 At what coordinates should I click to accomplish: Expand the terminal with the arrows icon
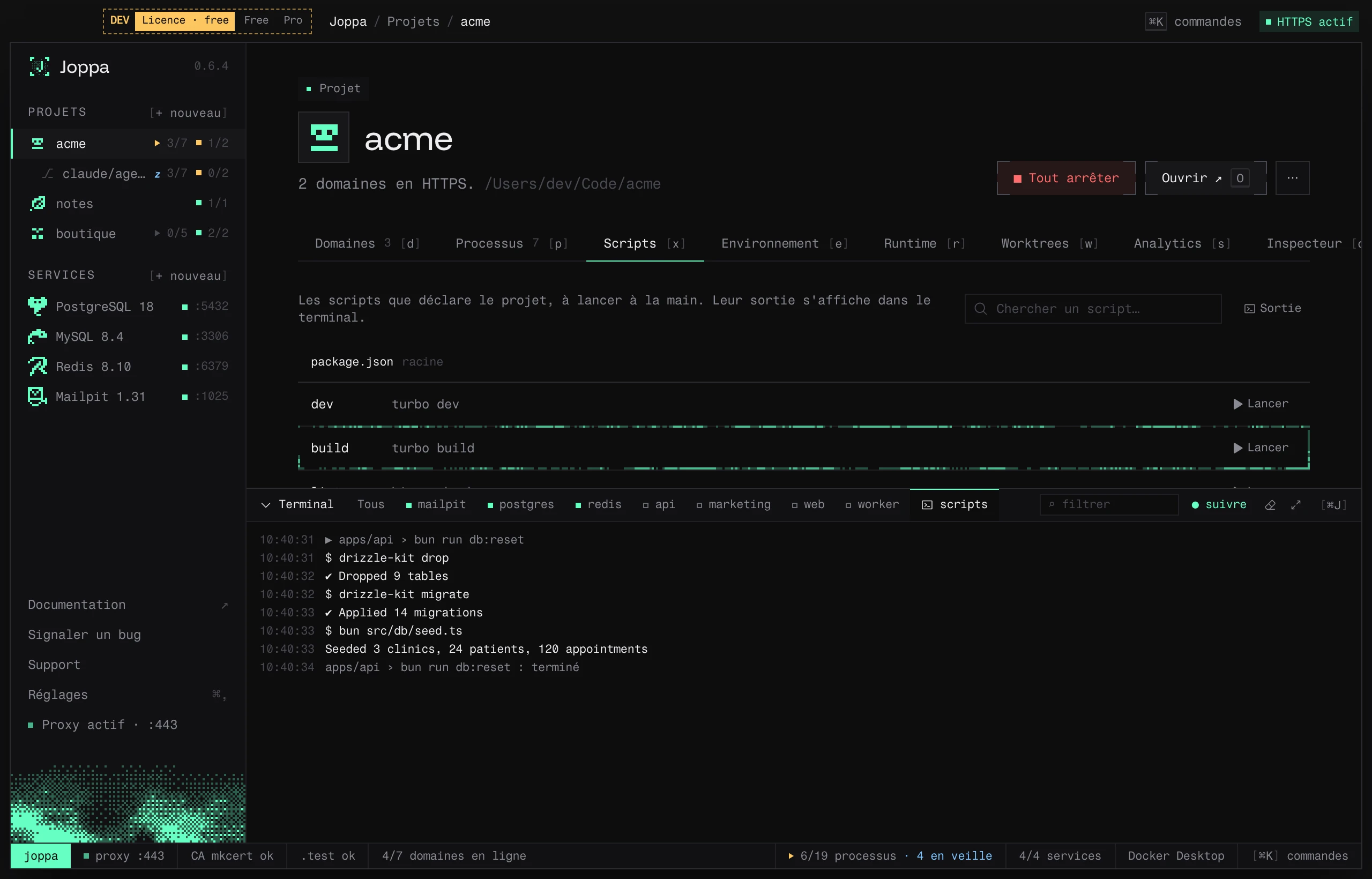1296,504
